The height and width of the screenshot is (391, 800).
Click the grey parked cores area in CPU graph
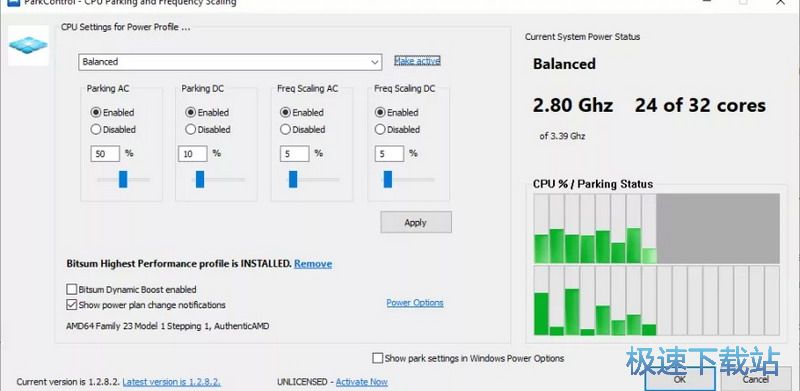click(718, 228)
